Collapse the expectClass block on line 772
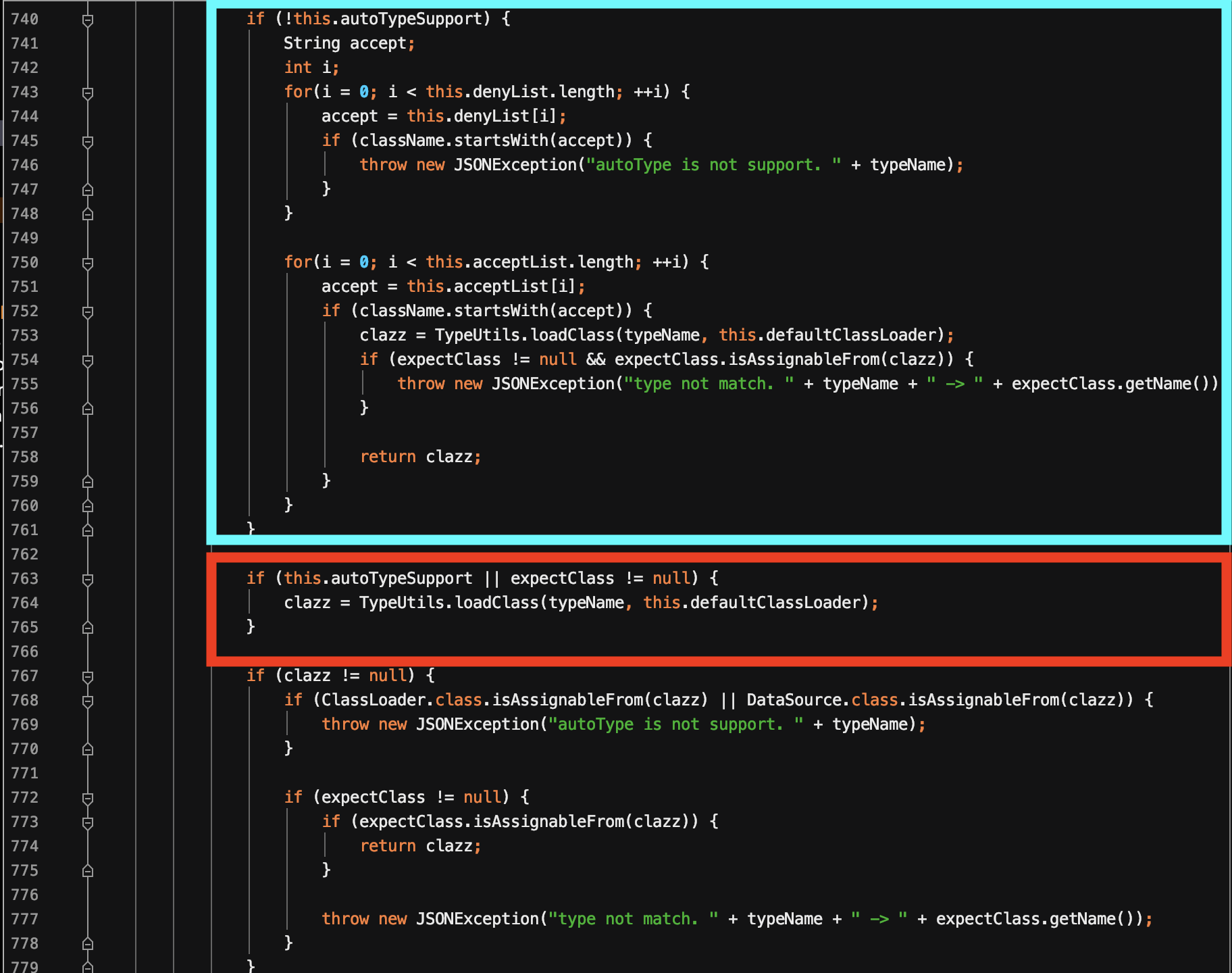 87,798
